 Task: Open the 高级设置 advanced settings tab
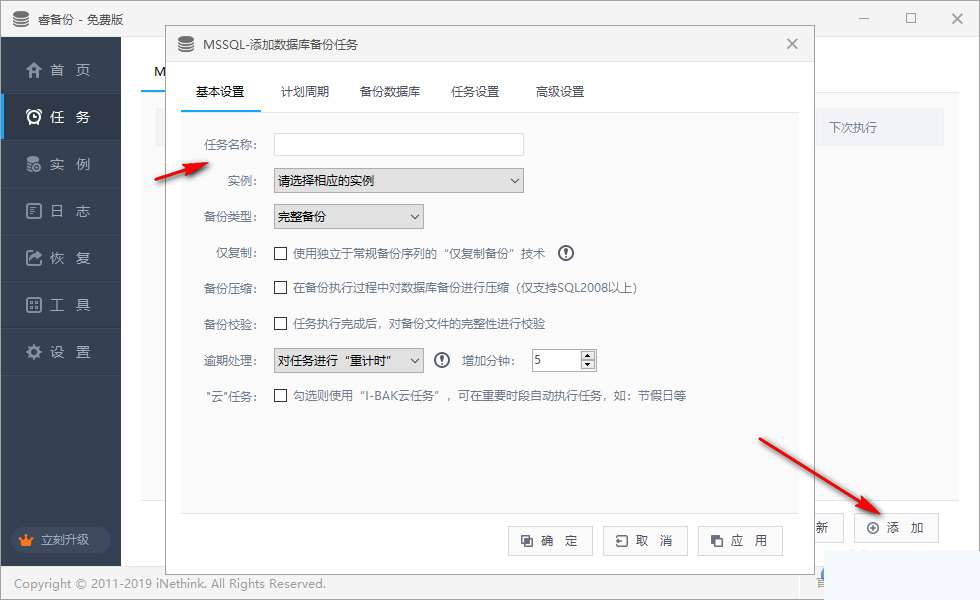coord(560,92)
